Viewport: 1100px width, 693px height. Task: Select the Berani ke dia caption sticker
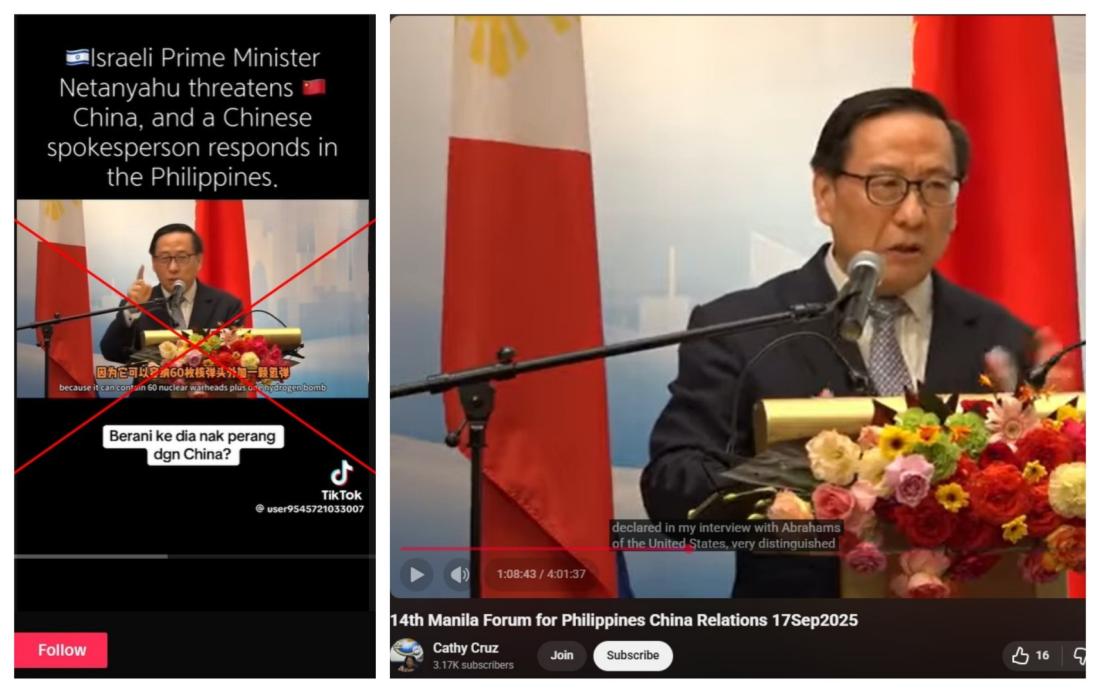point(193,445)
